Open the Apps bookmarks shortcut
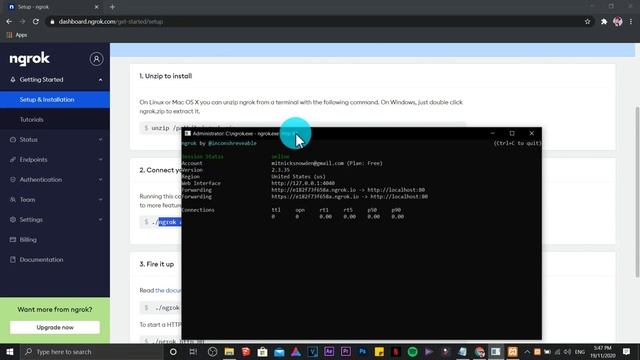Image resolution: width=640 pixels, height=360 pixels. 17,35
